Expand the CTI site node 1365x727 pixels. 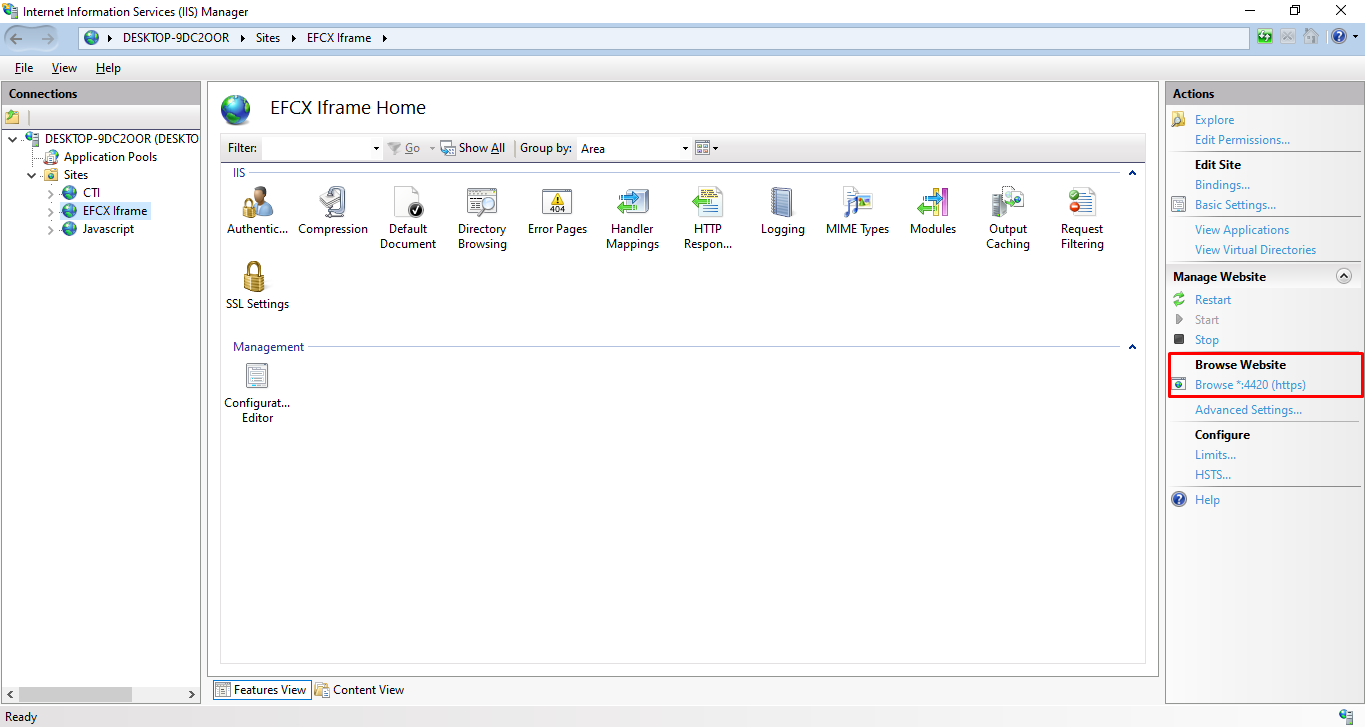click(x=52, y=193)
